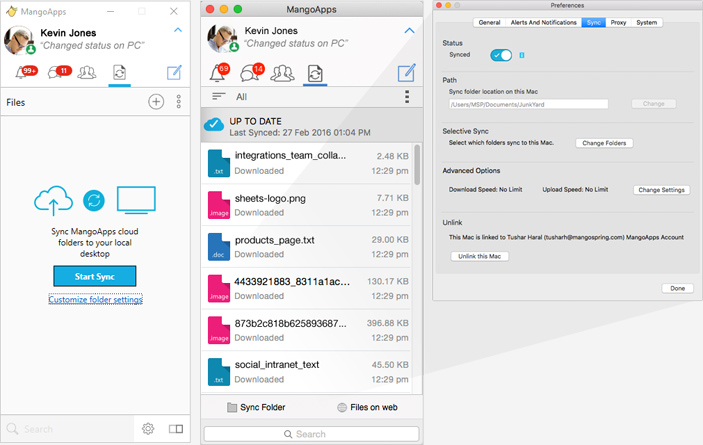Switch to the System tab

click(647, 22)
